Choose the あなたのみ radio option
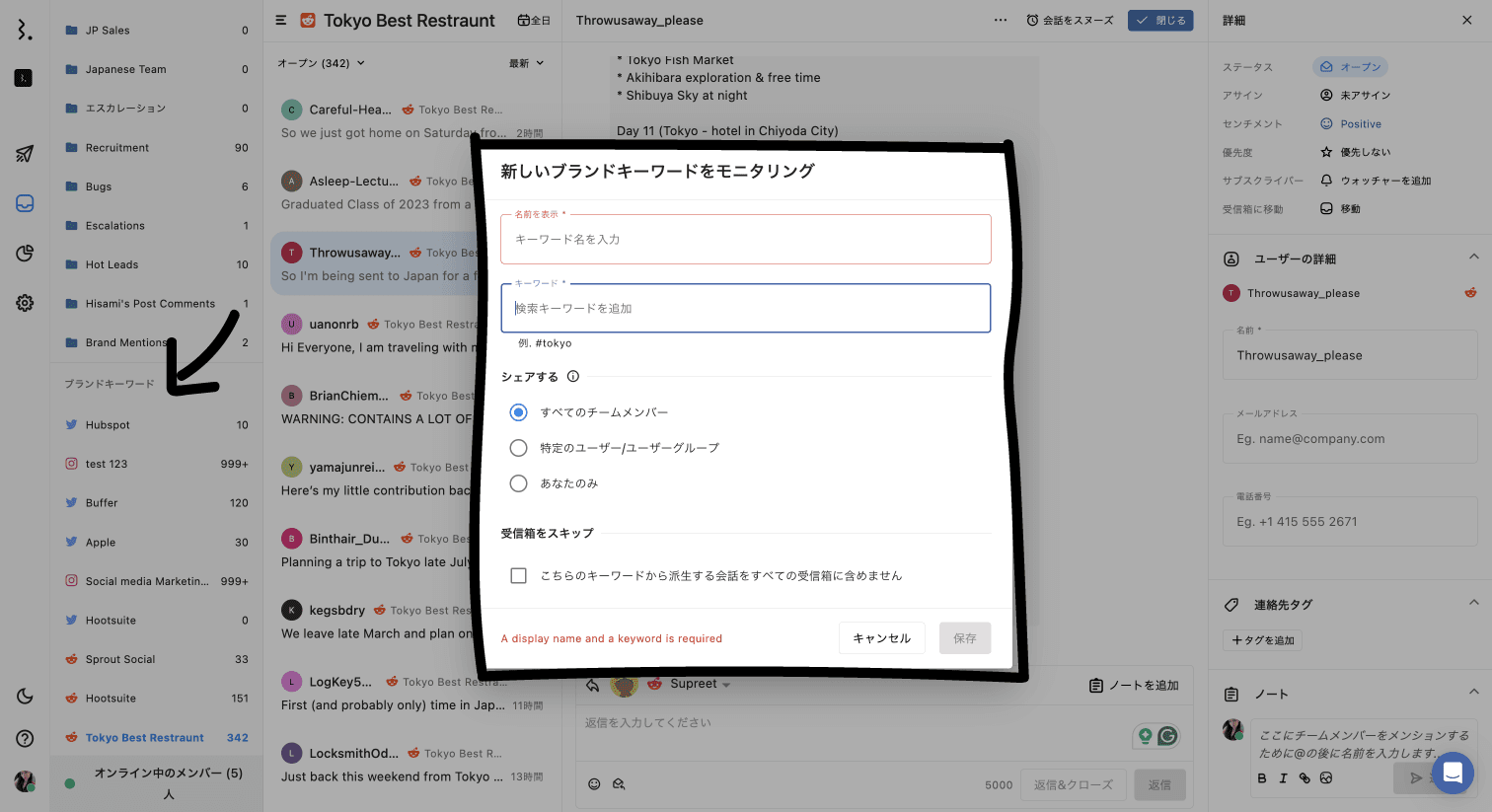1492x812 pixels. tap(518, 483)
